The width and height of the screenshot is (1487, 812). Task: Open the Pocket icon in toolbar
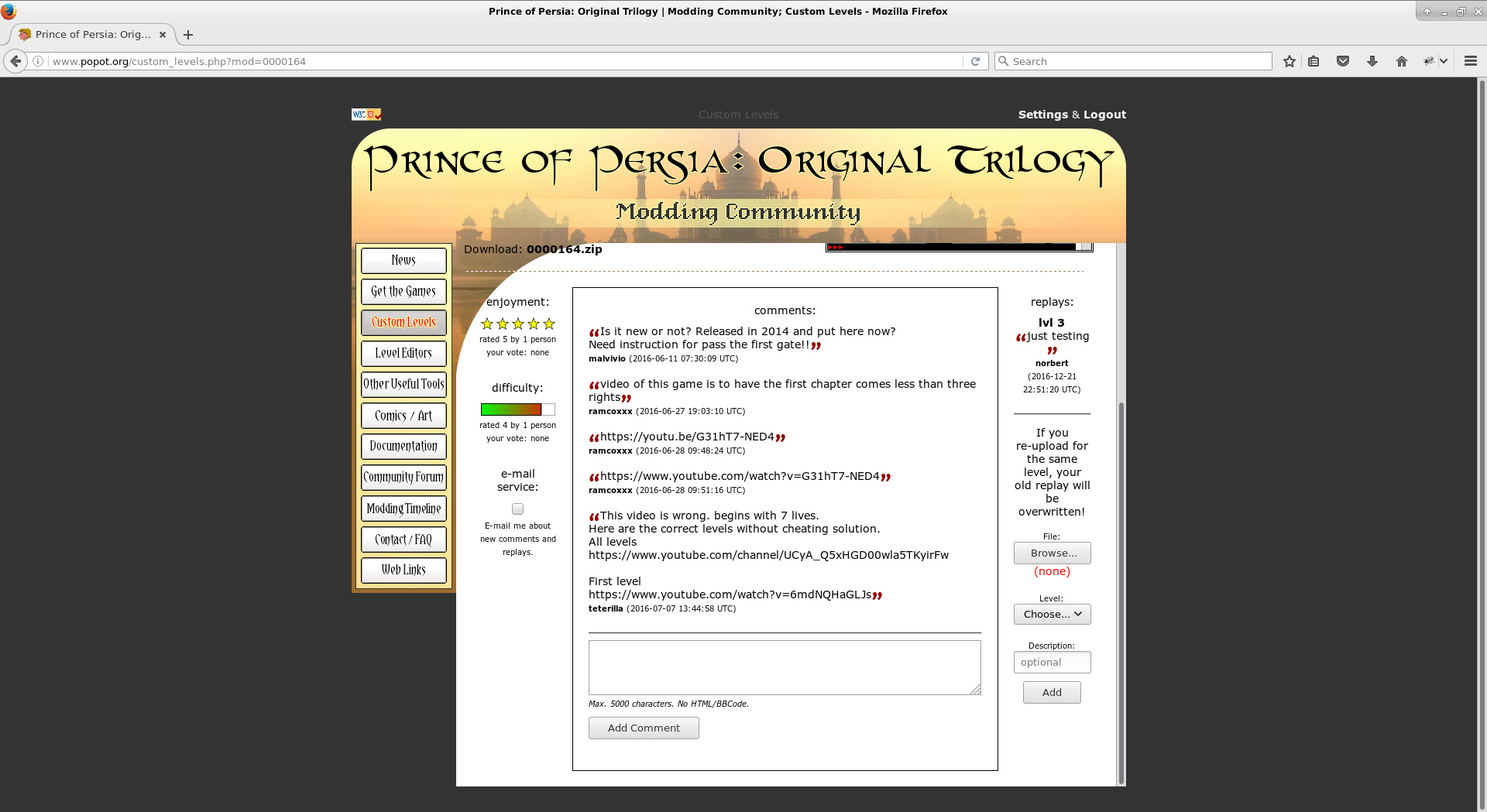pyautogui.click(x=1343, y=61)
